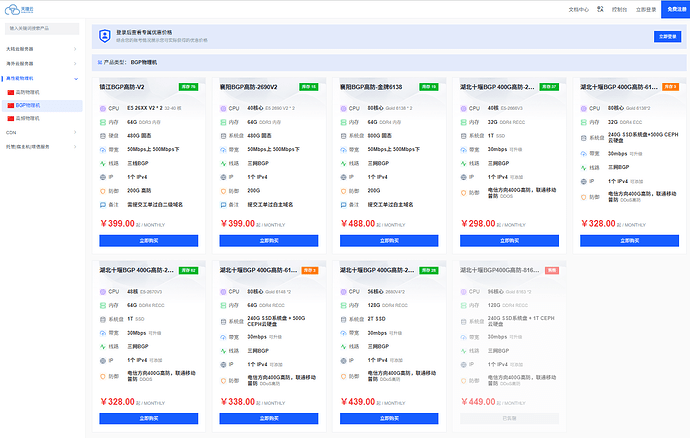
Task: Click defense shield icon in 镇江BGP高防-V2 card
Action: [103, 191]
